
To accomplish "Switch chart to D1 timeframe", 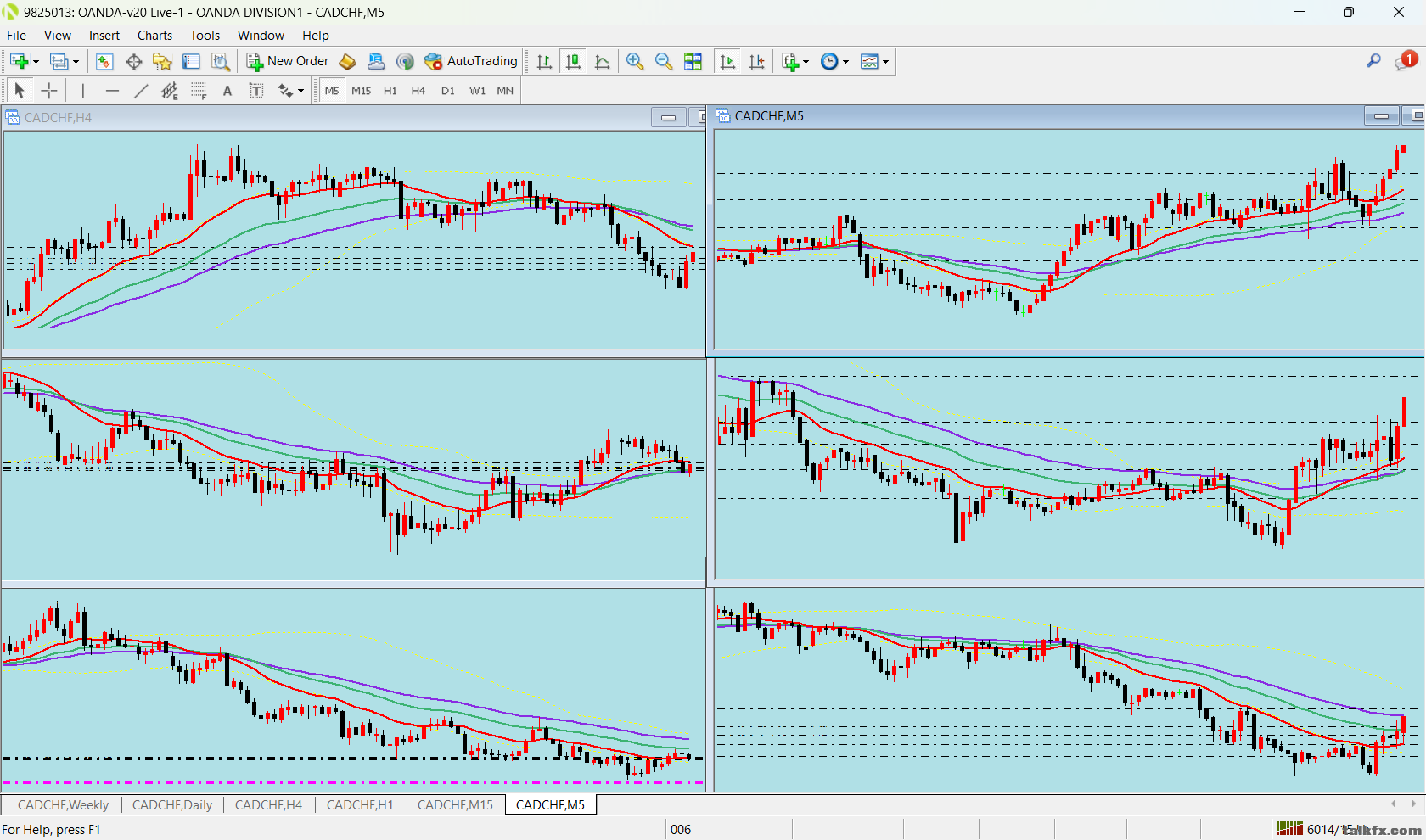I will (x=448, y=91).
